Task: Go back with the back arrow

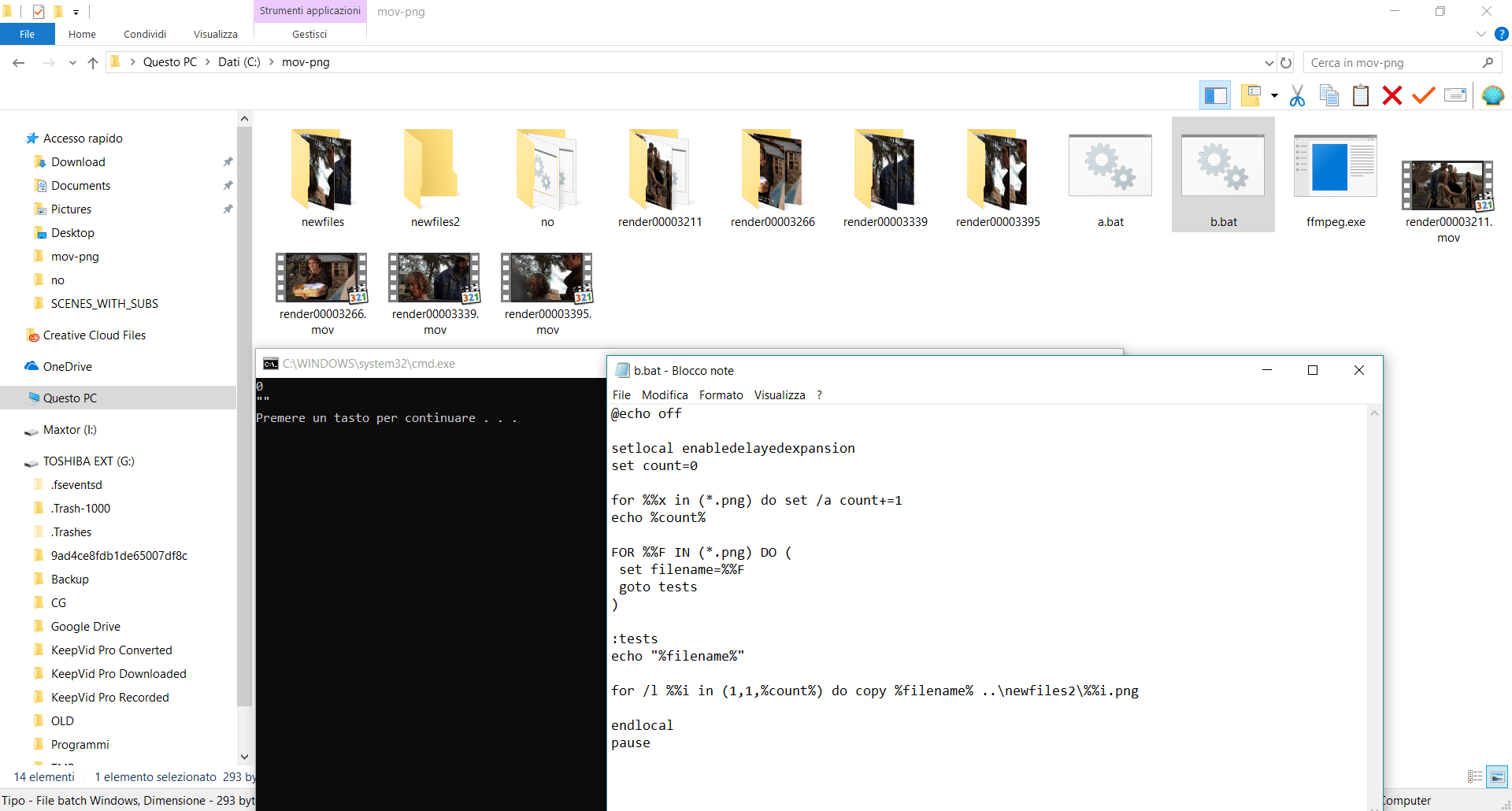Action: coord(19,62)
